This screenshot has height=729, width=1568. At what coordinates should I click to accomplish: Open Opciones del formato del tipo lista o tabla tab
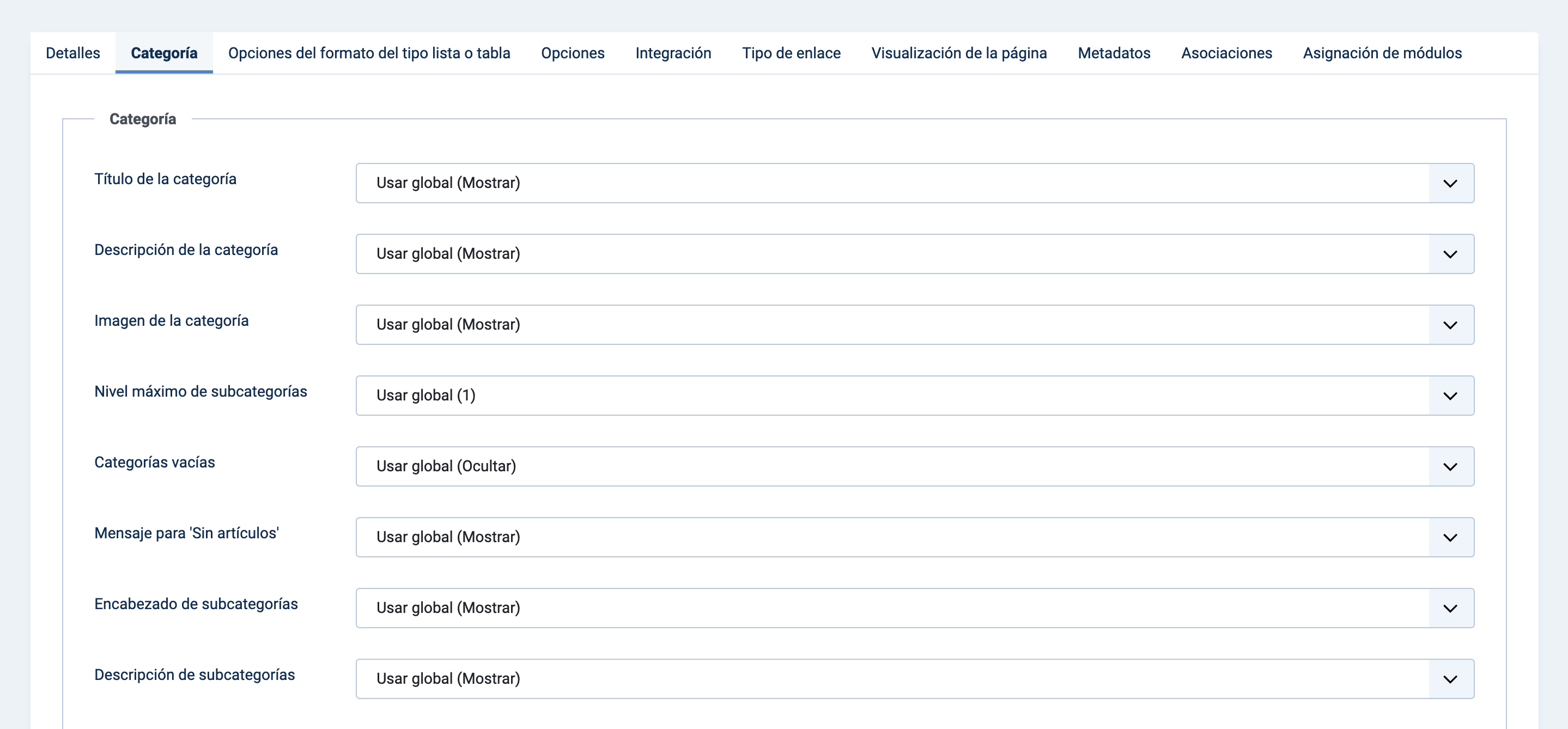tap(369, 53)
